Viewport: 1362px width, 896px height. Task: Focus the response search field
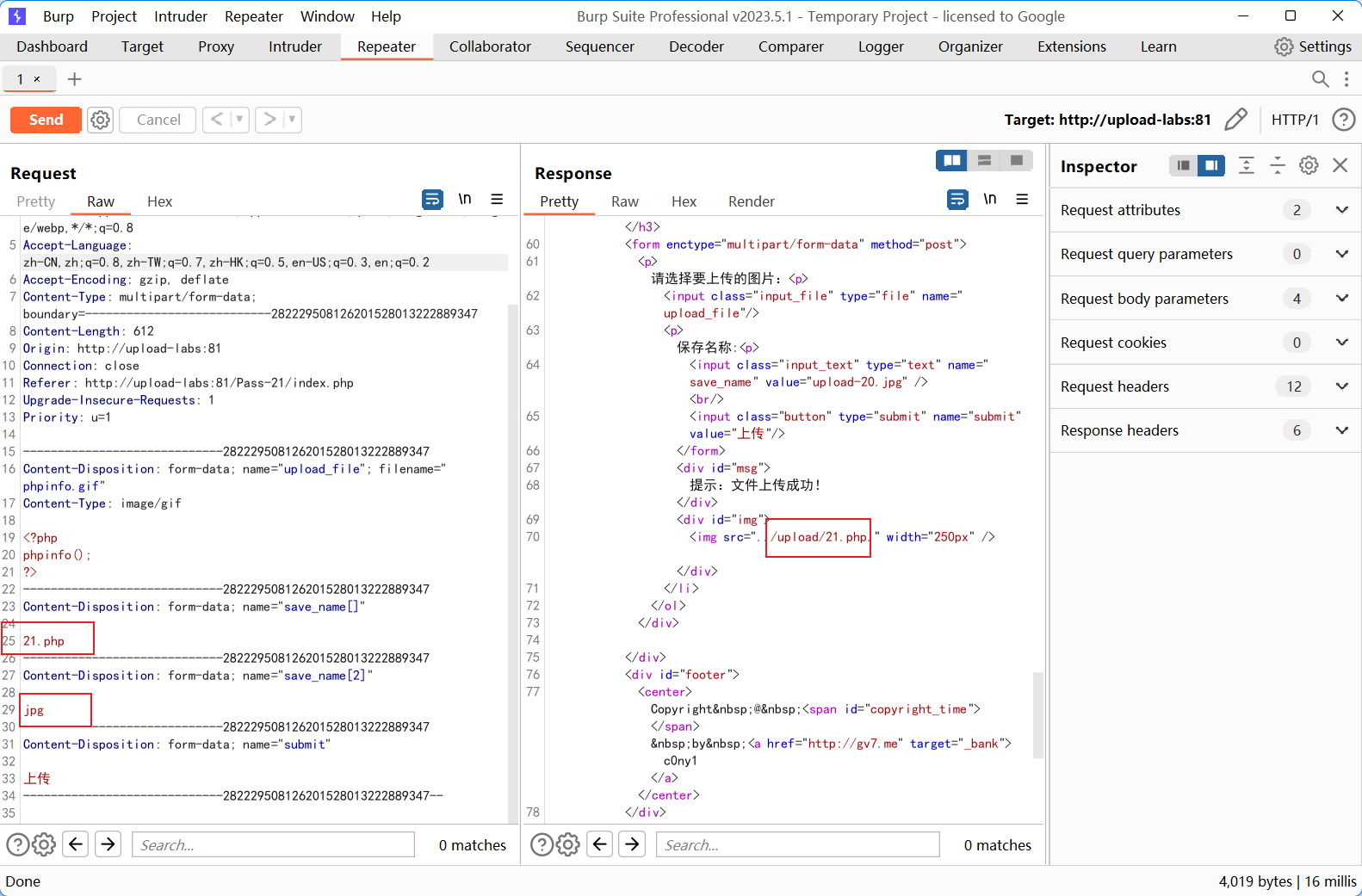coord(798,844)
